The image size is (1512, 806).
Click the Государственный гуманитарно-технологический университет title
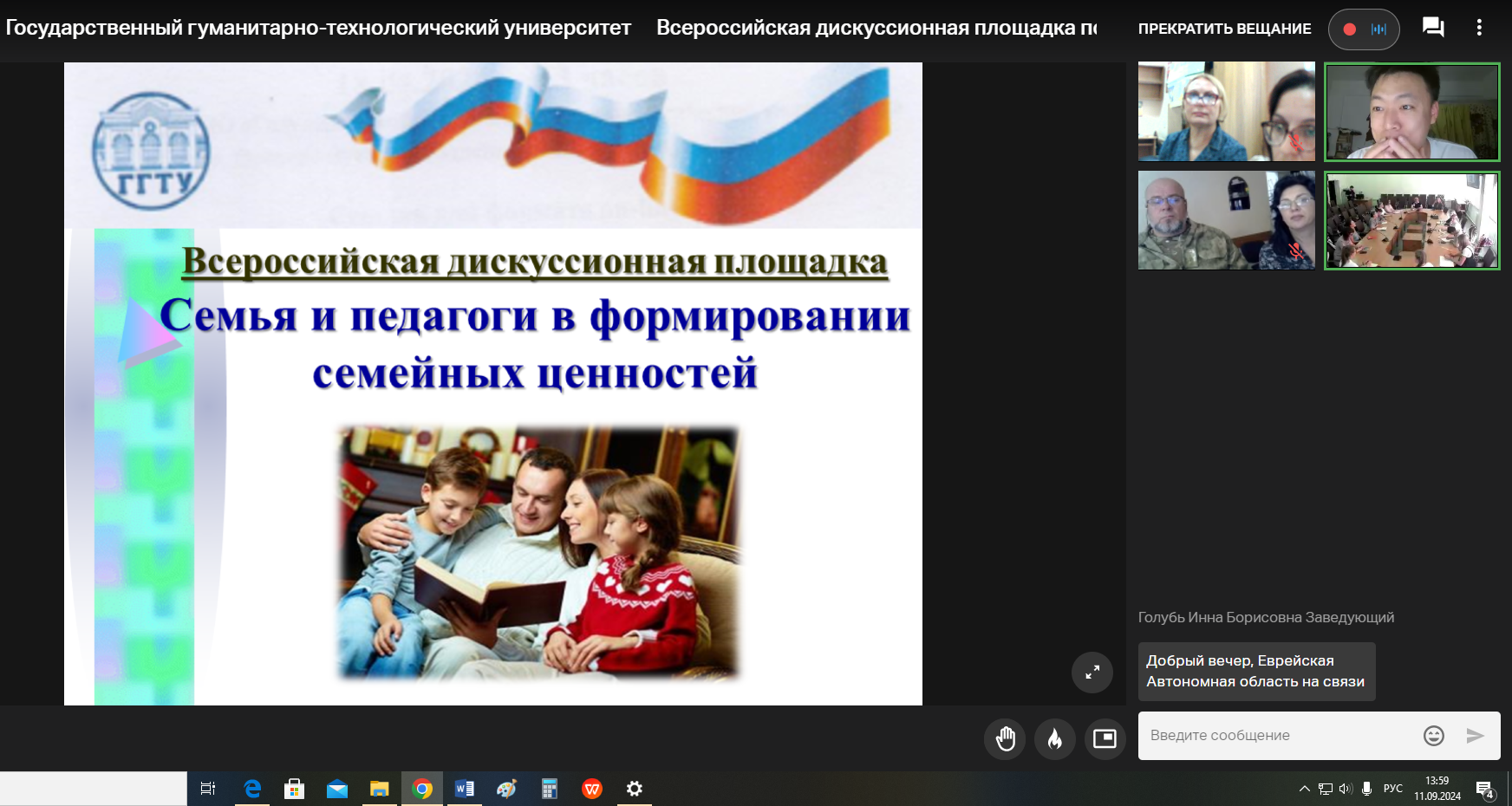pos(318,28)
